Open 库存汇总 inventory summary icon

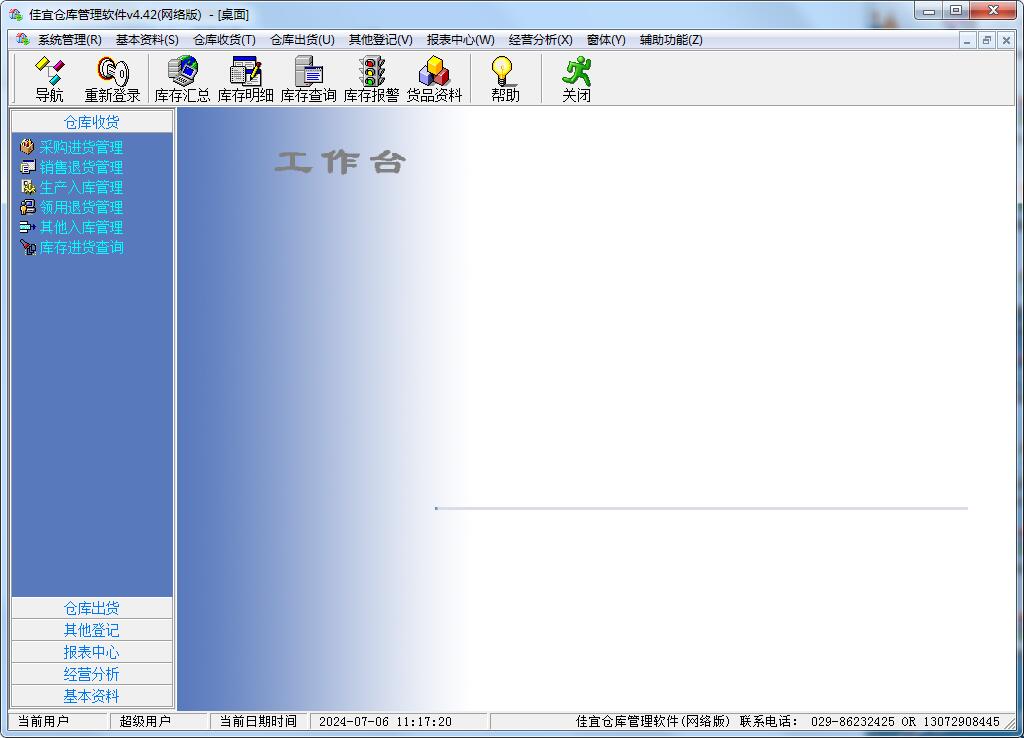pyautogui.click(x=182, y=79)
